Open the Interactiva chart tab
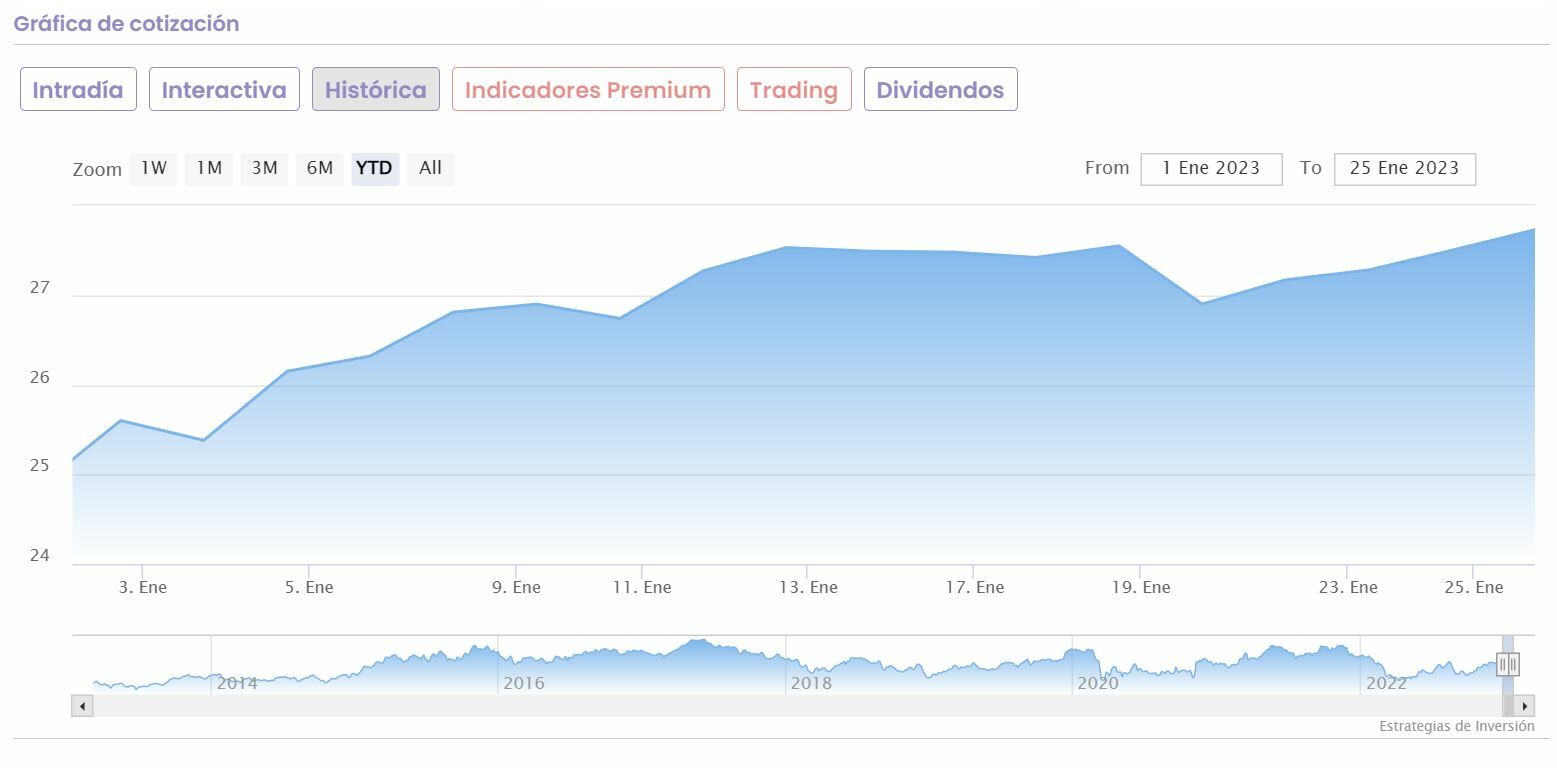Screen dimensions: 1557x768 click(x=224, y=90)
